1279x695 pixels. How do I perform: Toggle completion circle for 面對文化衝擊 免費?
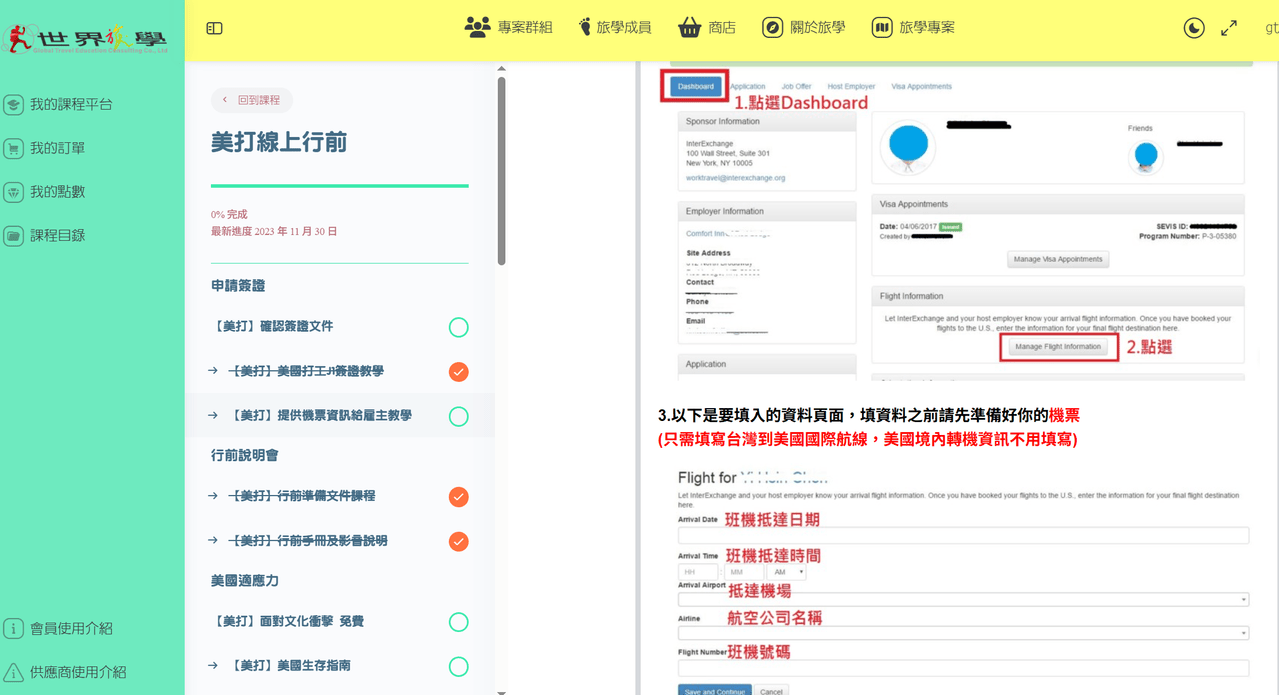(458, 622)
